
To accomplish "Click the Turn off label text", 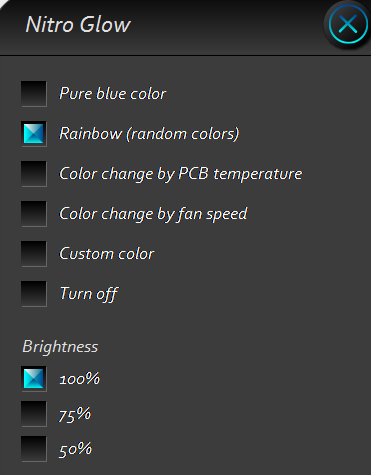I will pyautogui.click(x=88, y=294).
